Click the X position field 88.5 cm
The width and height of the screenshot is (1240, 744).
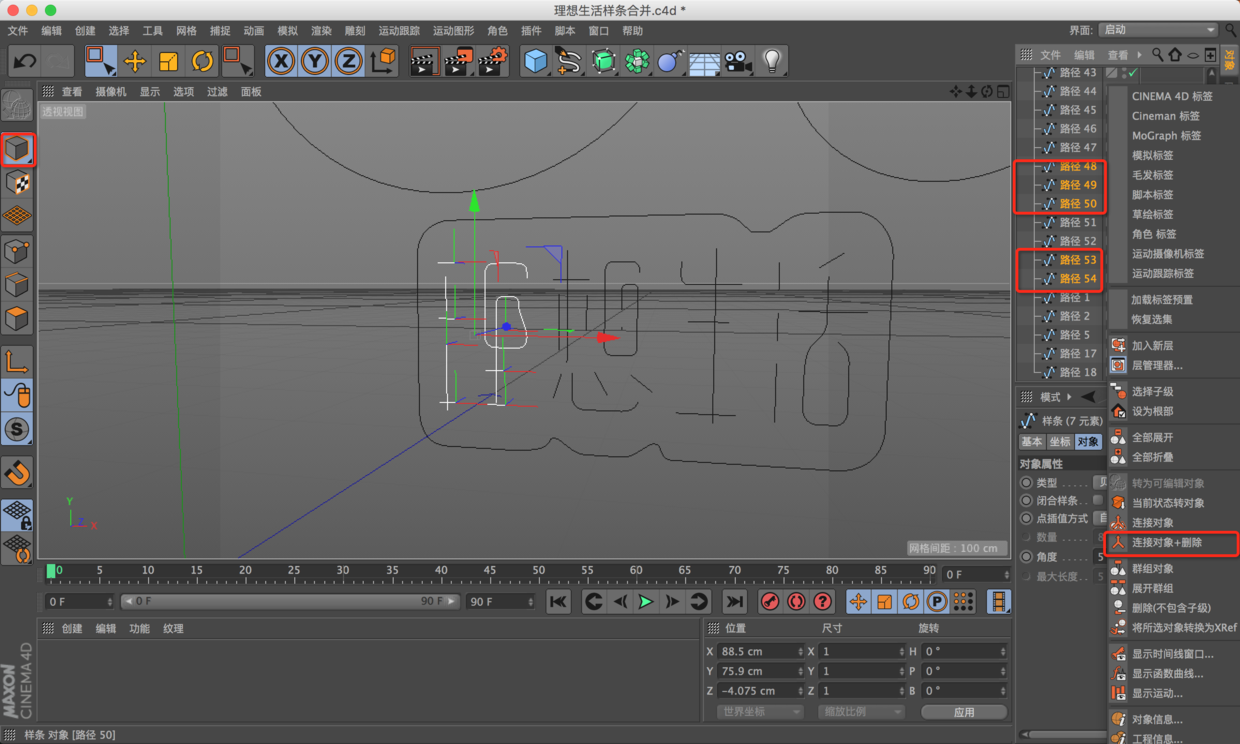[x=762, y=651]
